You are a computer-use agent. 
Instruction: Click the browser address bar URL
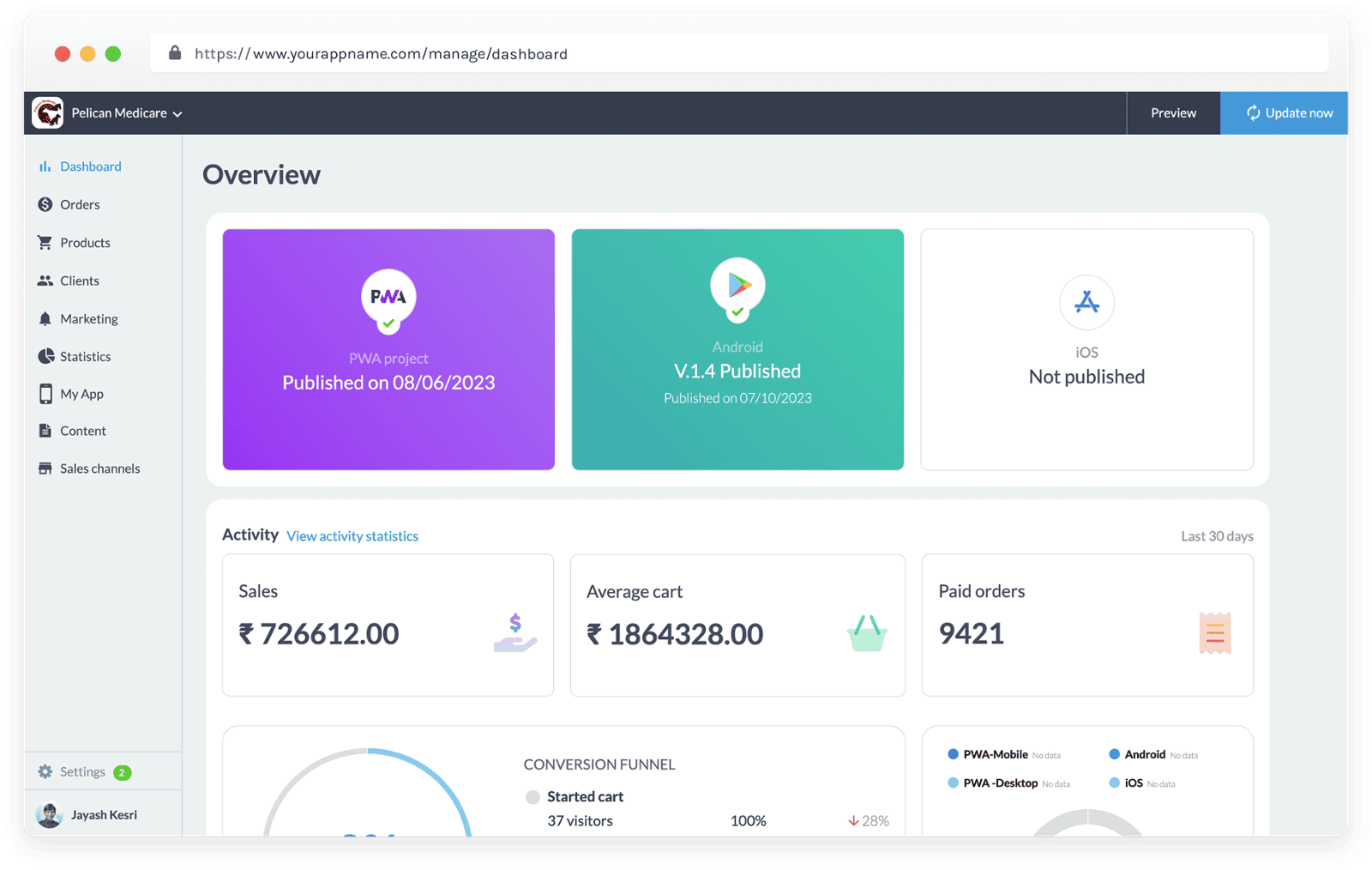click(381, 54)
